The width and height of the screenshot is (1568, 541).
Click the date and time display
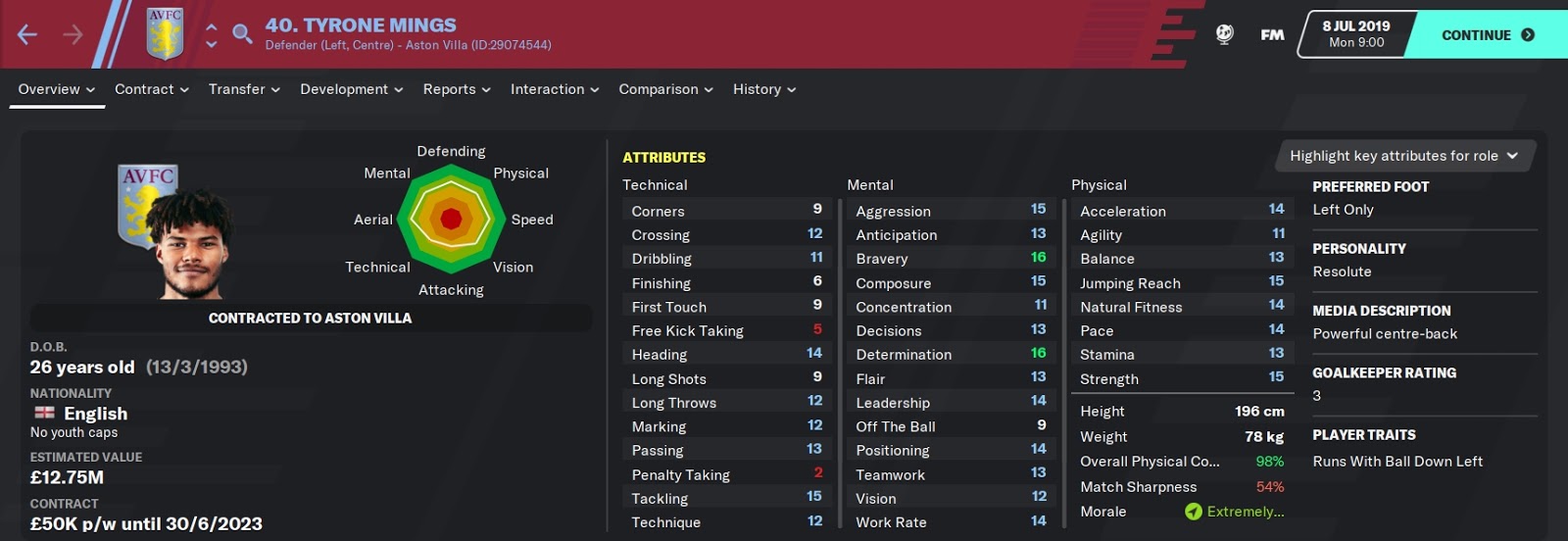click(x=1356, y=34)
